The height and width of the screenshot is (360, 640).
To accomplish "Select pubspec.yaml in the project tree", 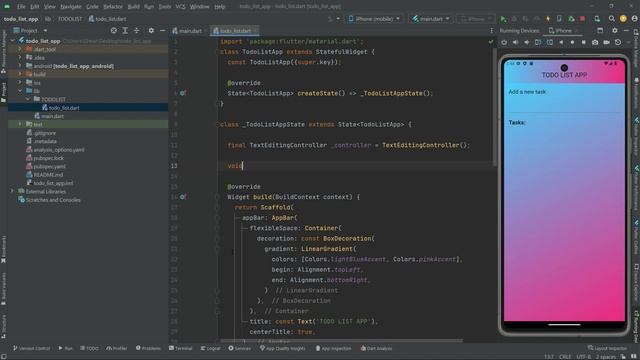I will (x=49, y=166).
